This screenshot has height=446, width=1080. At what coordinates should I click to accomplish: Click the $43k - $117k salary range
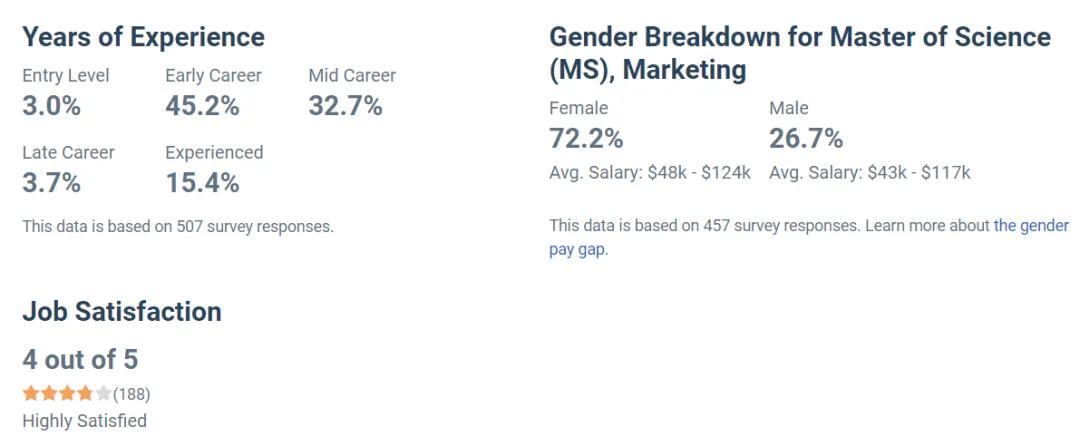(918, 172)
